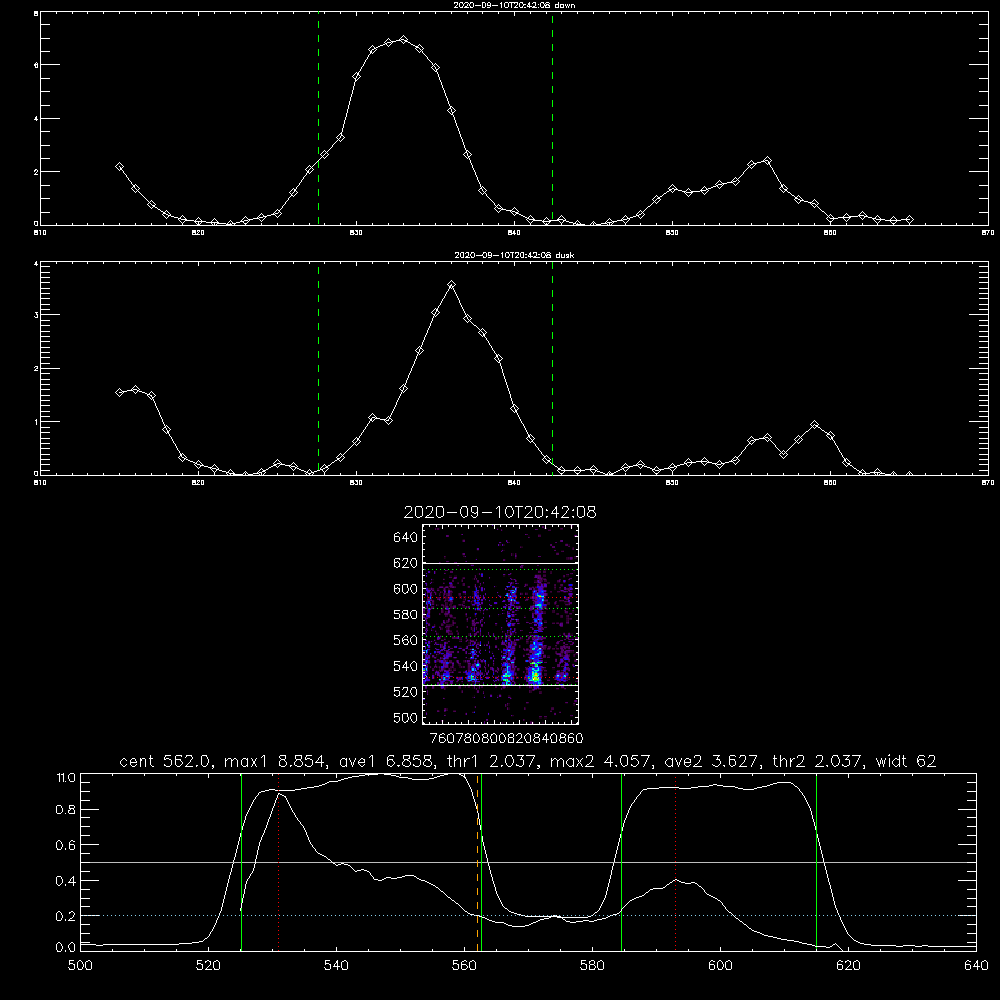Click green vertical line near 585 in bottom plot
This screenshot has height=1000, width=1000.
coord(621,861)
